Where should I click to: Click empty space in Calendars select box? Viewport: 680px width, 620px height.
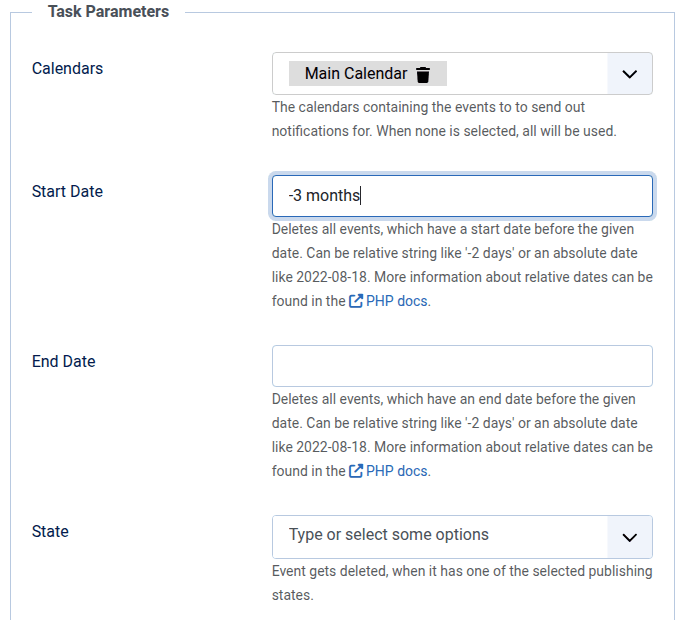click(x=525, y=74)
